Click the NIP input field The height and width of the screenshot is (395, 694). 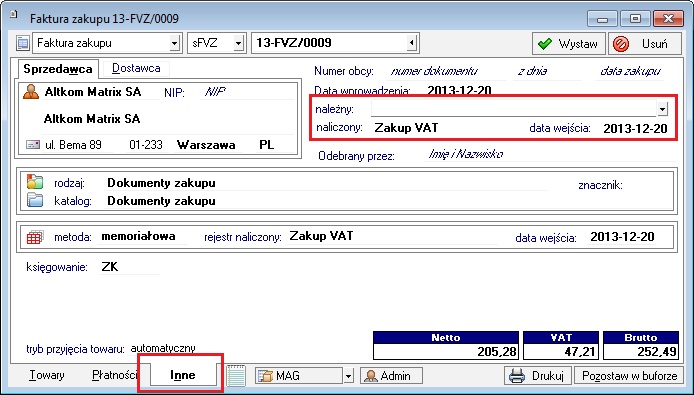click(246, 92)
